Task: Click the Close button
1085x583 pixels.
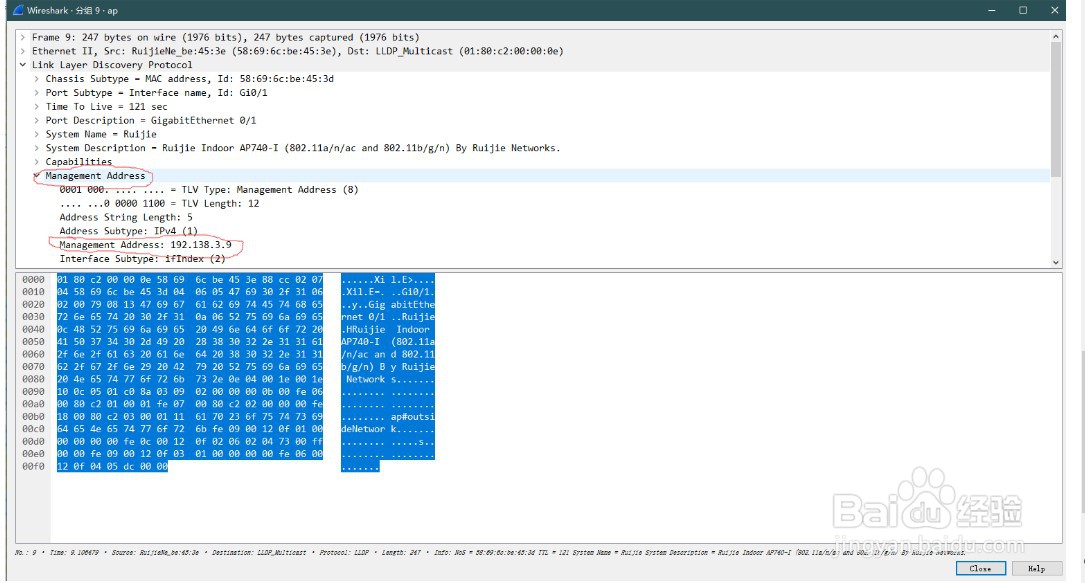Action: [x=981, y=568]
